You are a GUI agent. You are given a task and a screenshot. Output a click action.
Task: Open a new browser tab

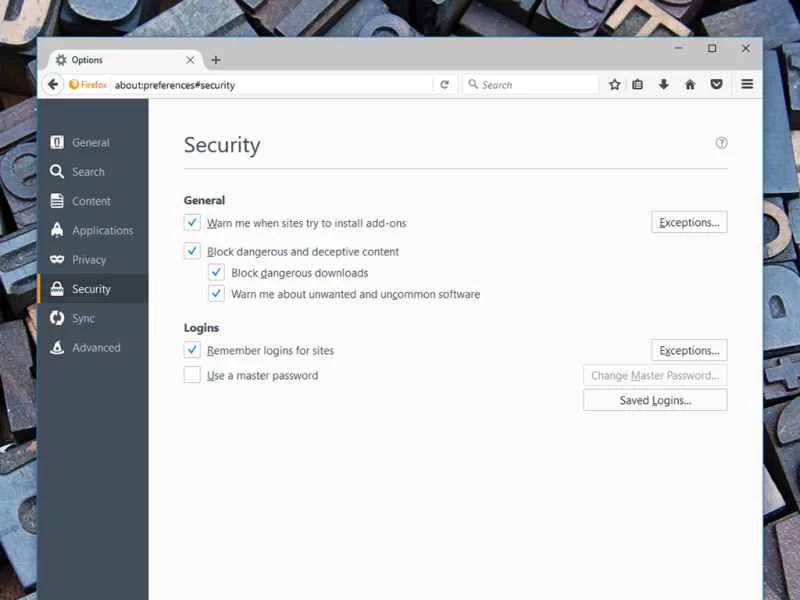pyautogui.click(x=216, y=59)
